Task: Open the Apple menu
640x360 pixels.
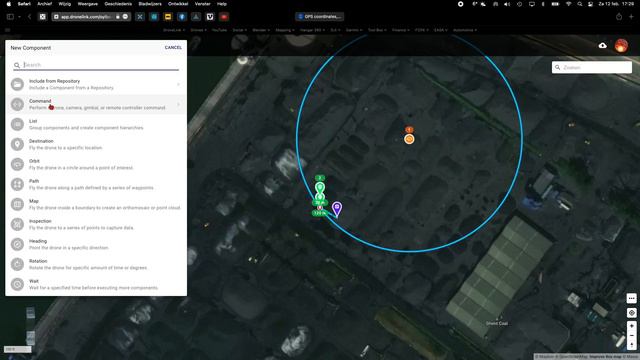Action: [x=9, y=4]
